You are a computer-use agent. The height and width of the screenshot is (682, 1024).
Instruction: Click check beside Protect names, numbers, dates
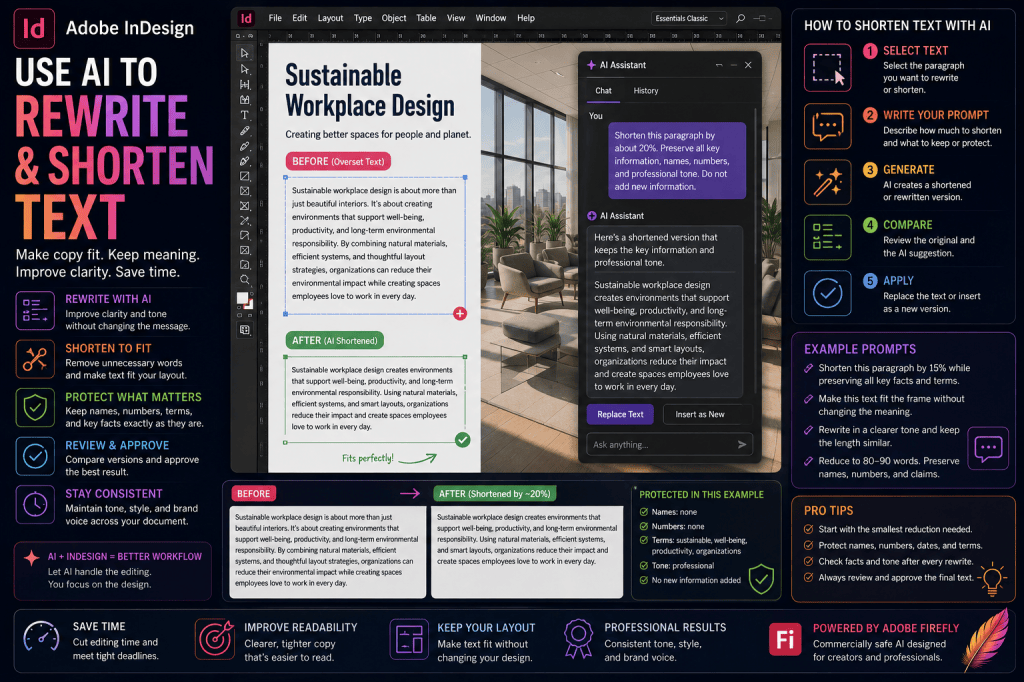point(808,545)
